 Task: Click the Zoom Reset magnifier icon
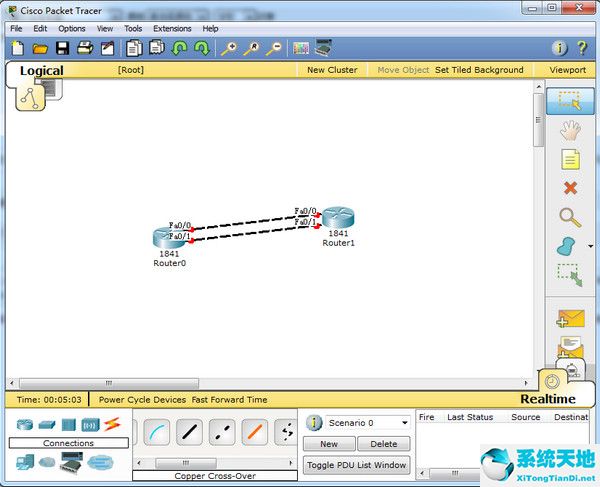coord(251,49)
